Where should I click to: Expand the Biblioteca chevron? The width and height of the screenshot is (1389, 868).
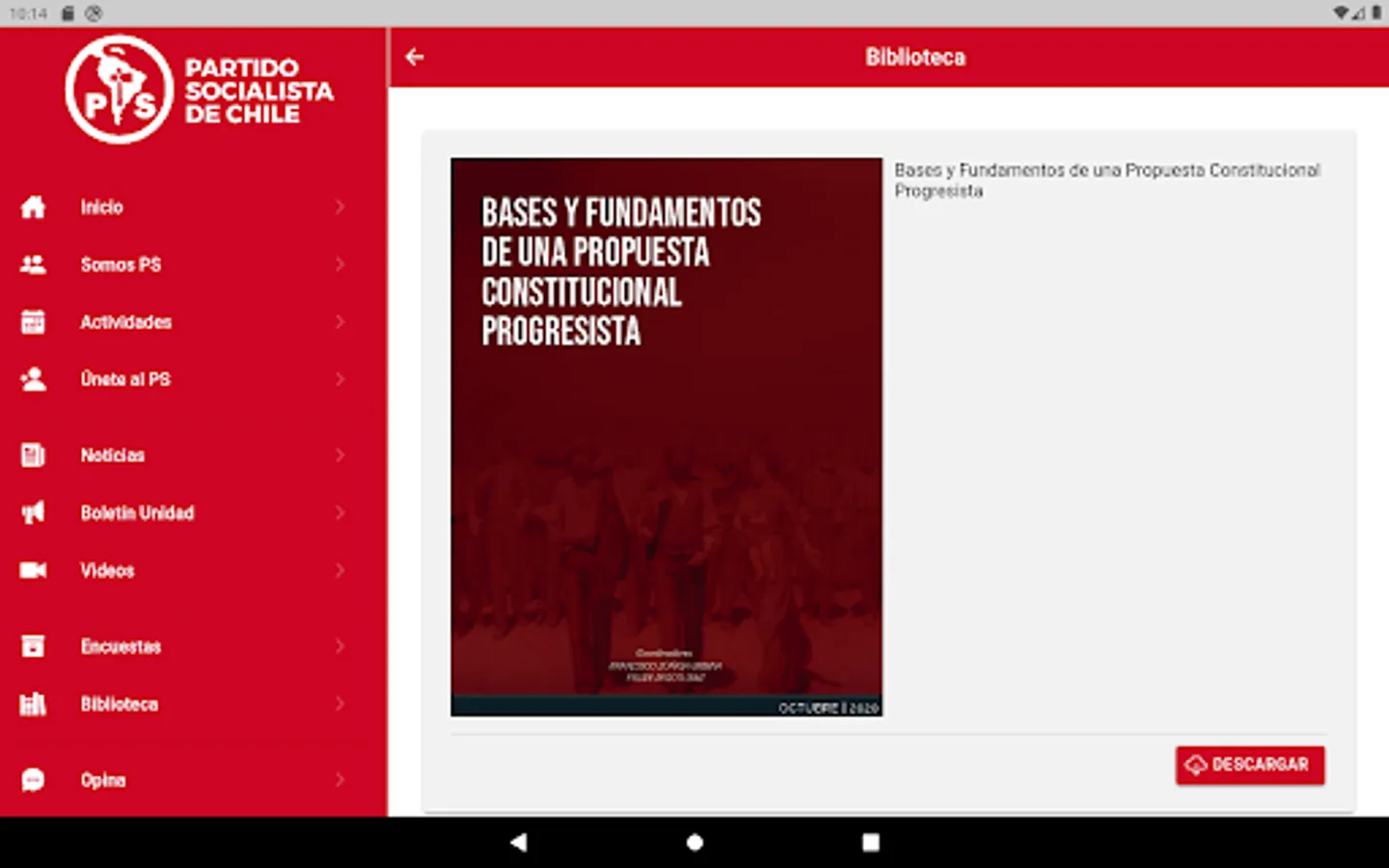tap(340, 704)
